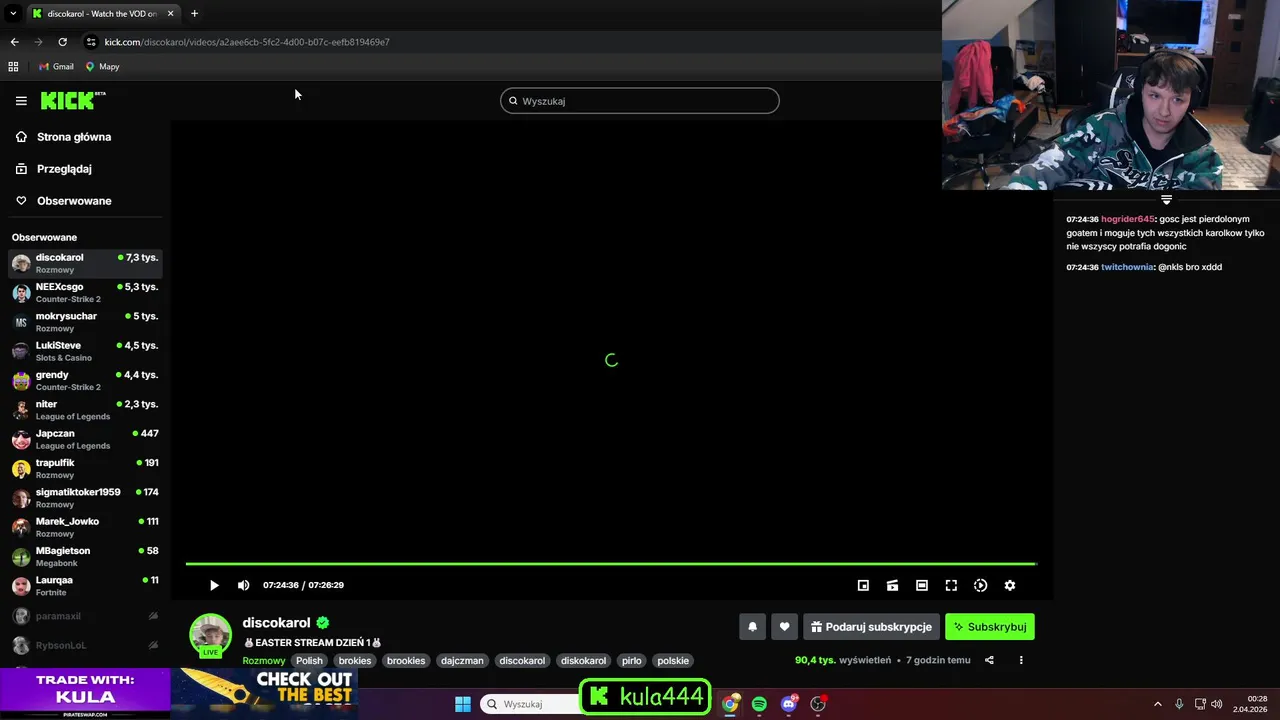Click the discokarol streamer avatar
This screenshot has height=720, width=1280.
tap(211, 635)
